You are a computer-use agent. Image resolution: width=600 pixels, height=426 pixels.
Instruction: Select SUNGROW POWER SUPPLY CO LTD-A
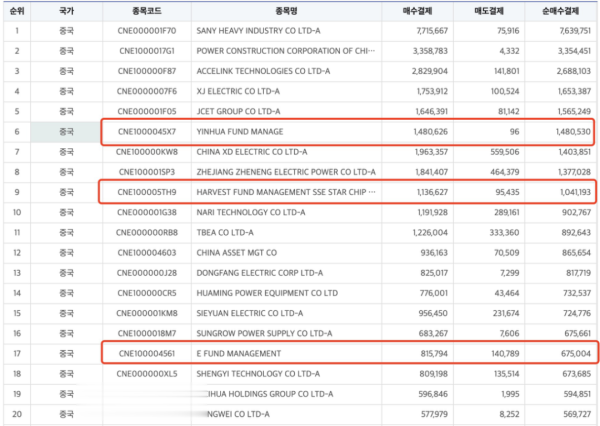pos(264,333)
